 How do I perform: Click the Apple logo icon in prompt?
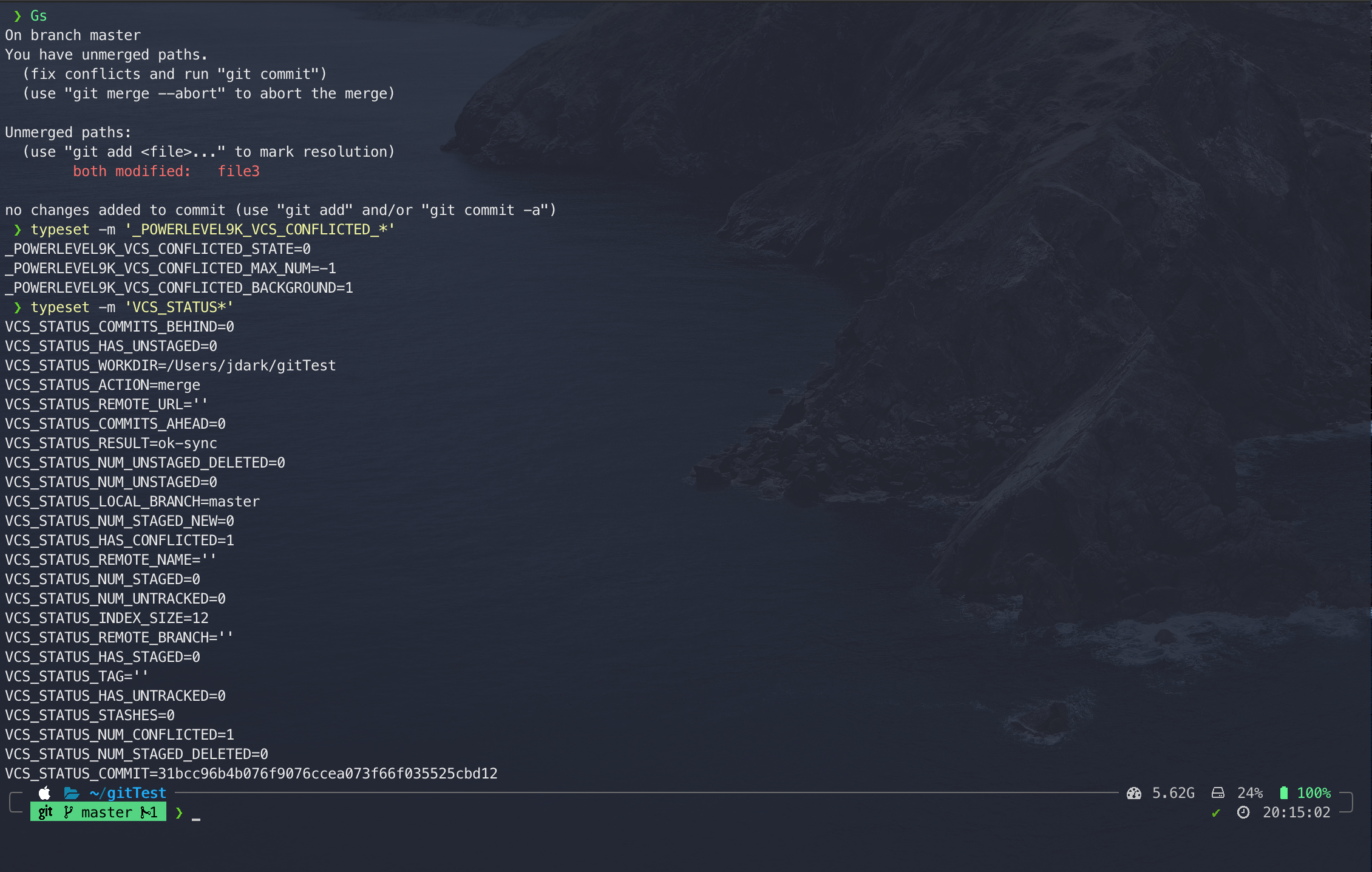pos(44,792)
